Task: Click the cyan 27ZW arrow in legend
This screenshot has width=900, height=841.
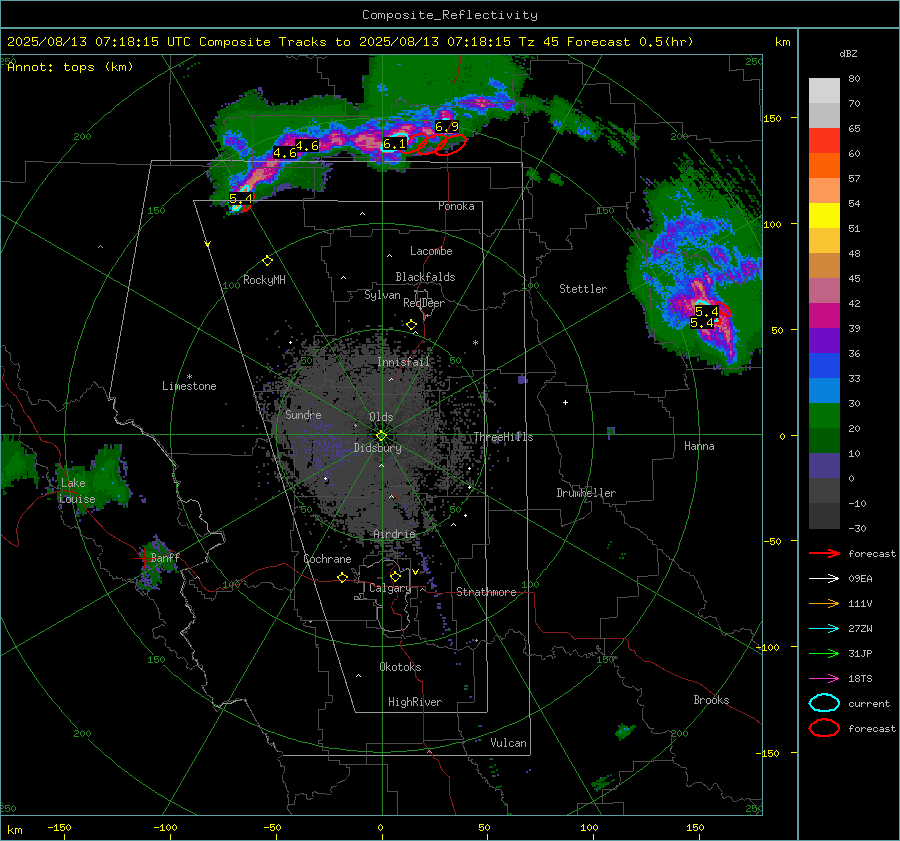Action: point(824,629)
